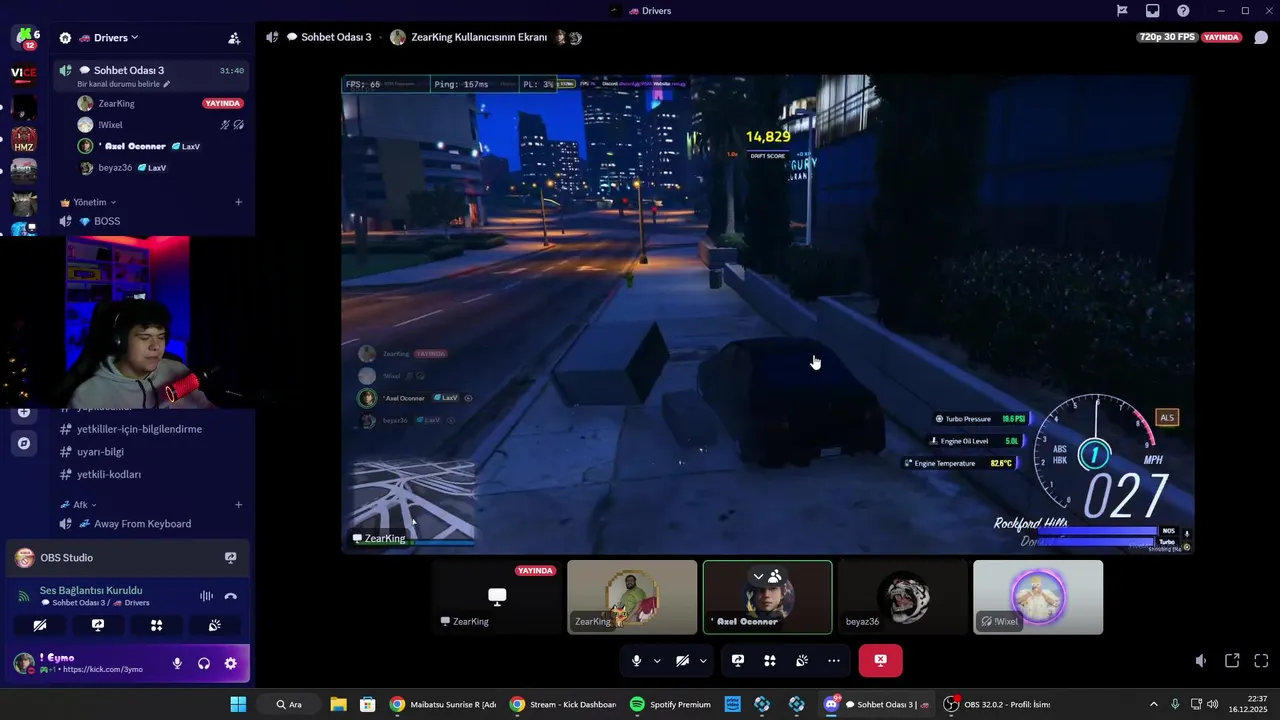Pop out stream to separate window
1280x720 pixels.
(x=1232, y=661)
